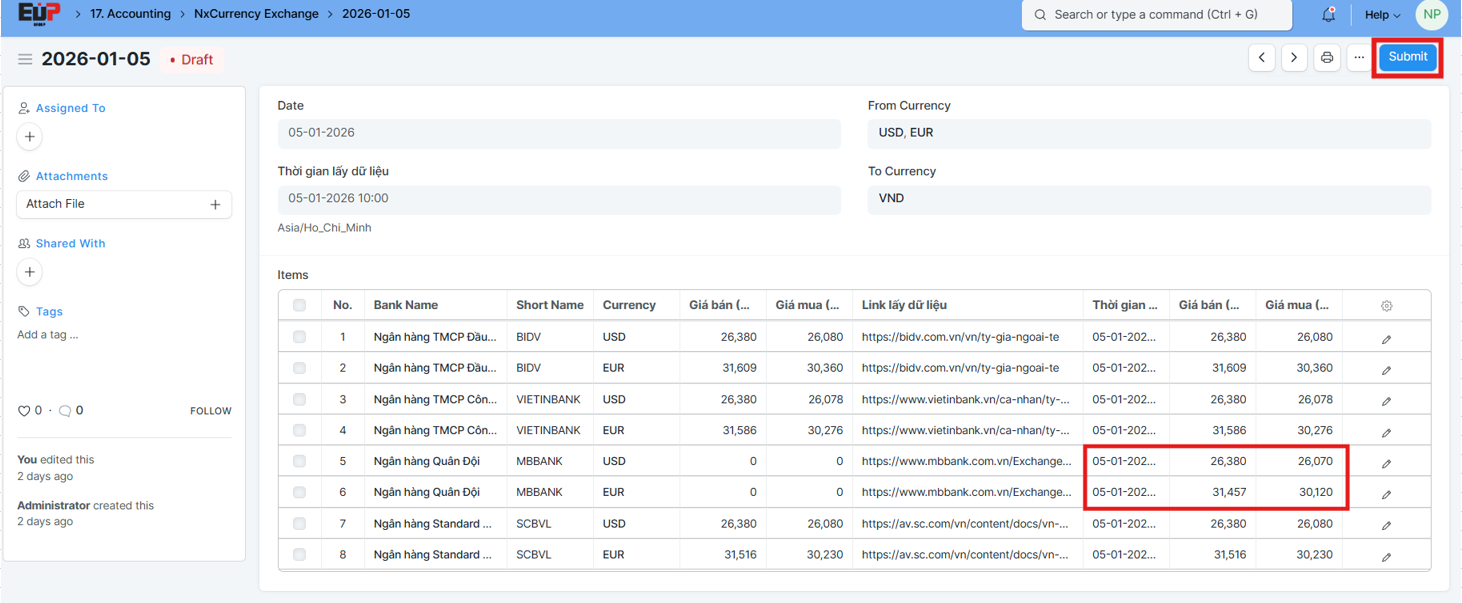Open the NP user avatar menu
The image size is (1462, 603).
click(x=1432, y=15)
